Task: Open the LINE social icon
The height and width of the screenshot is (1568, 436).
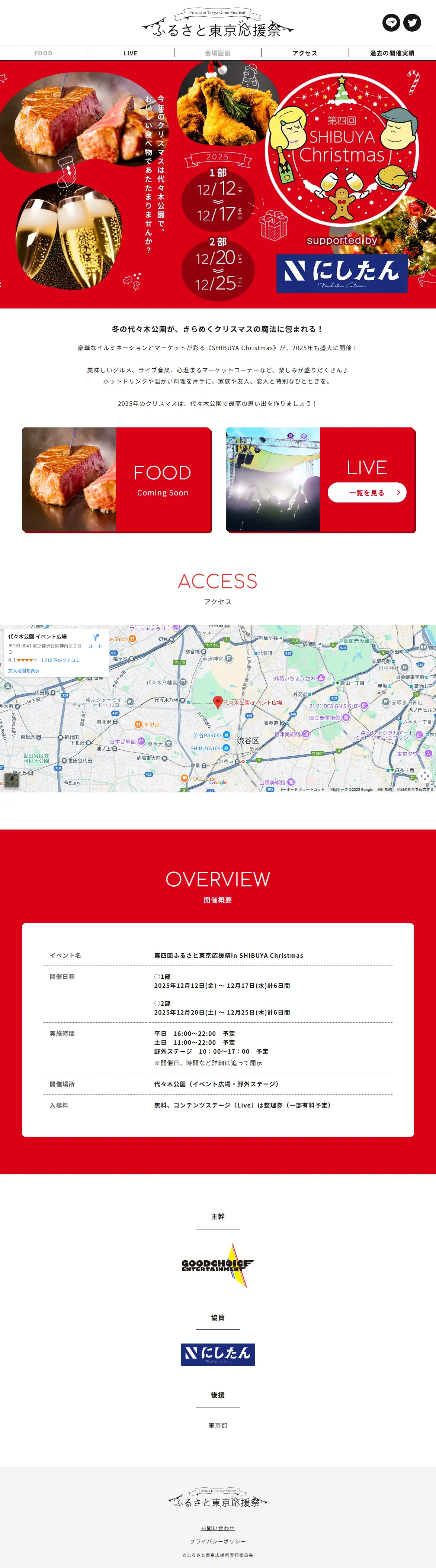Action: tap(391, 23)
